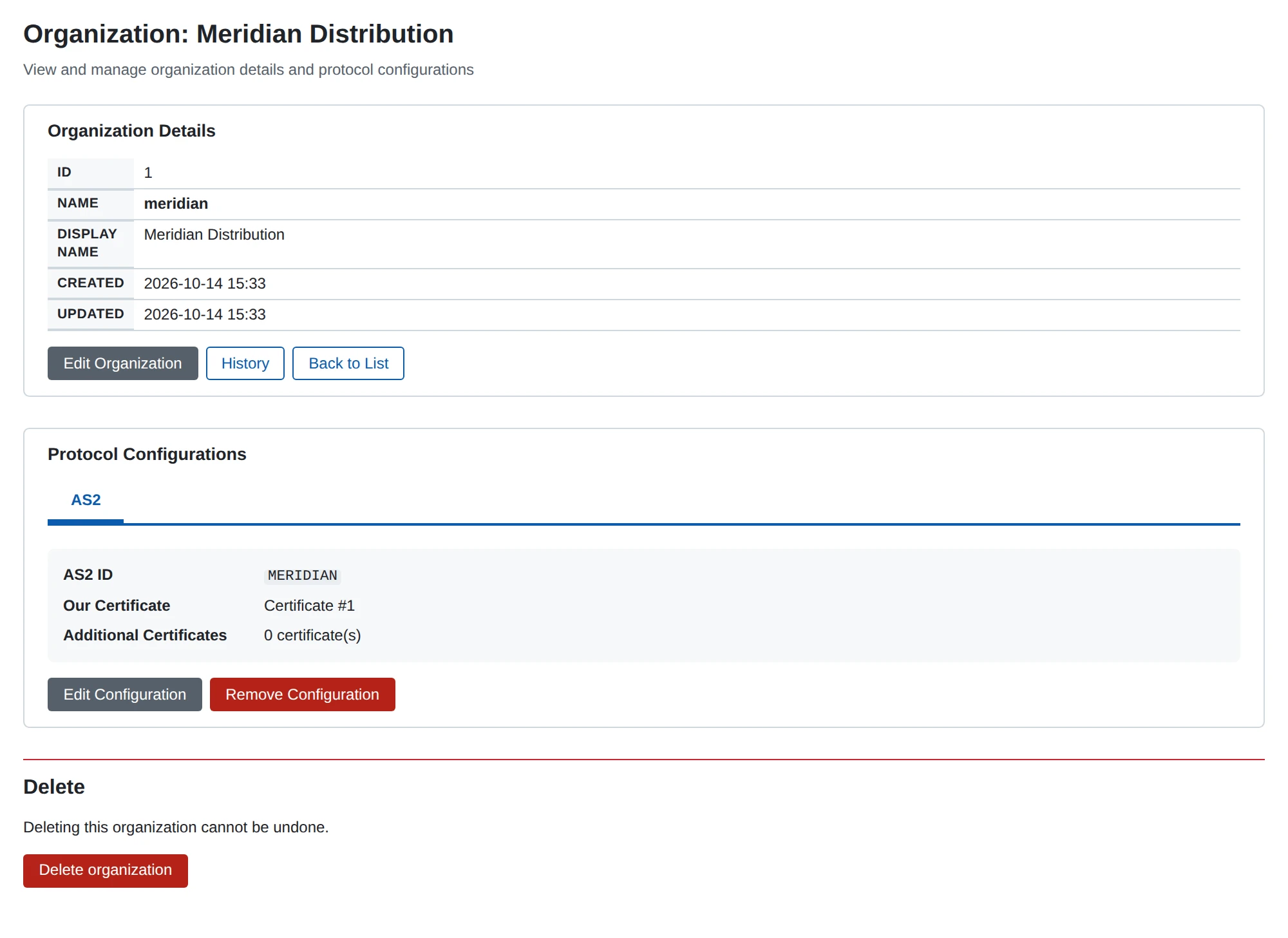Click Remove Configuration button

tap(302, 694)
